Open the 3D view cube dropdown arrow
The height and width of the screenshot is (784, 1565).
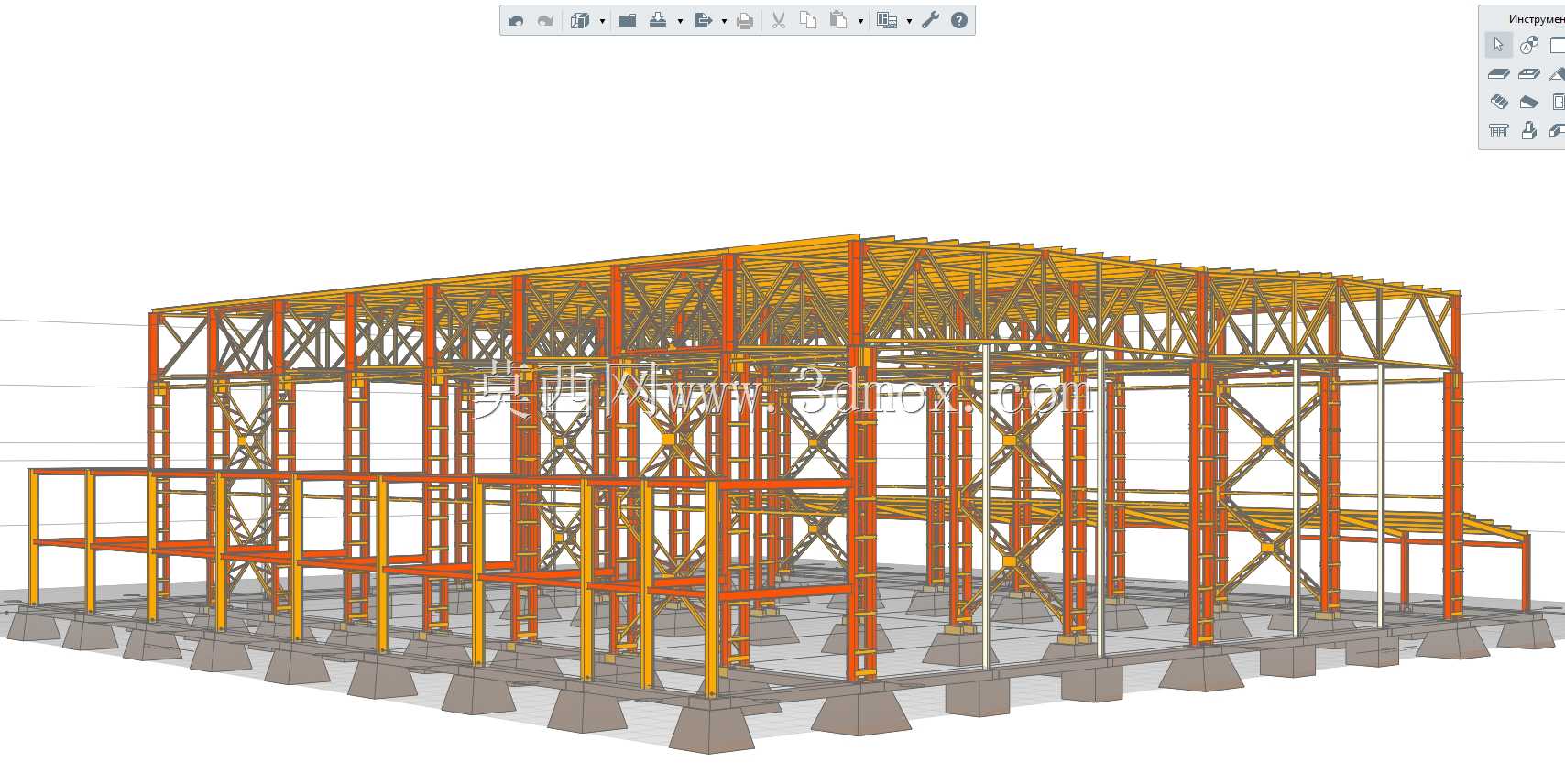(x=602, y=21)
